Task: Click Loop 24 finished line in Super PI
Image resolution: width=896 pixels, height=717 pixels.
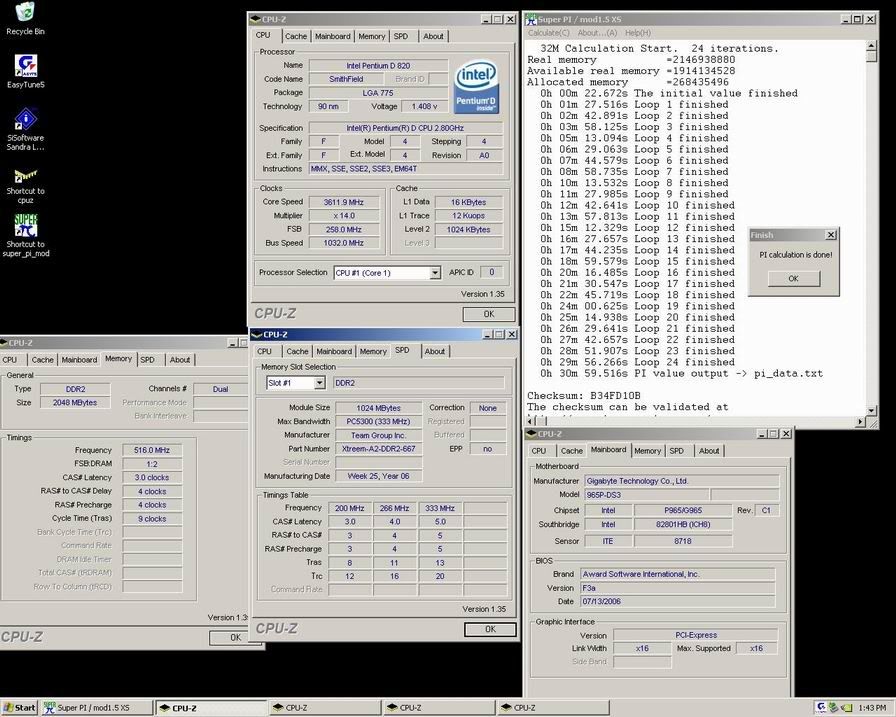Action: tap(638, 362)
